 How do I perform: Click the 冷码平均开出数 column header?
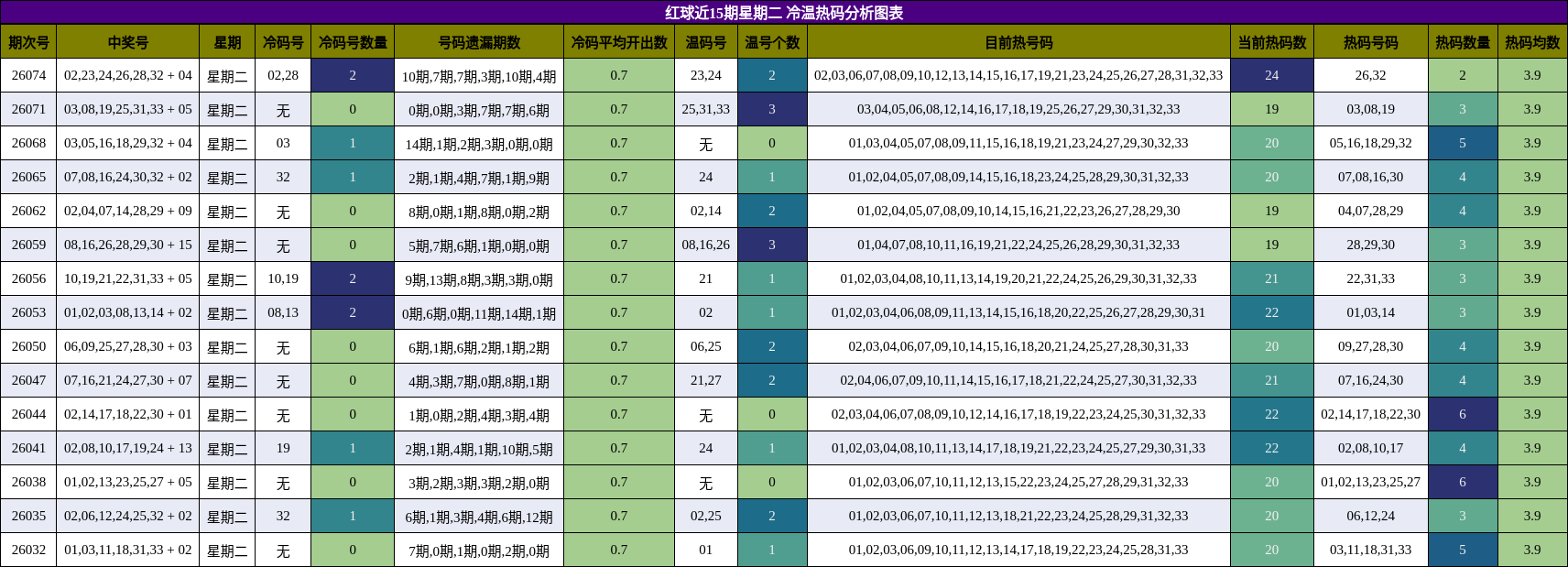(619, 42)
